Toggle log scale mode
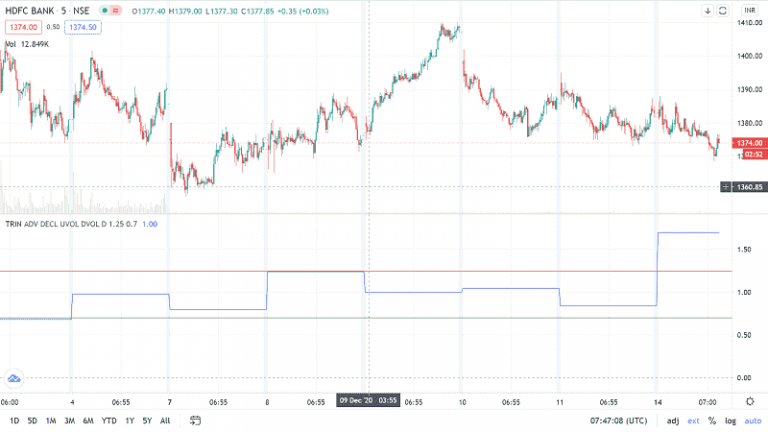The height and width of the screenshot is (432, 768). tap(730, 420)
